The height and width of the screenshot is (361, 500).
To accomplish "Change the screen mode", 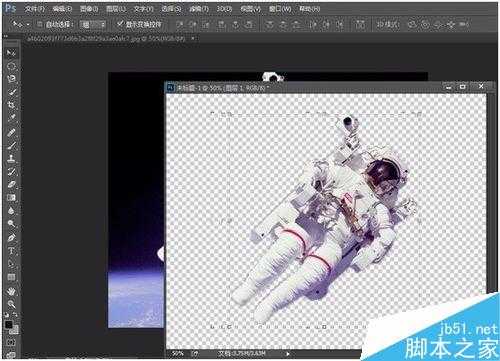I will coord(11,355).
